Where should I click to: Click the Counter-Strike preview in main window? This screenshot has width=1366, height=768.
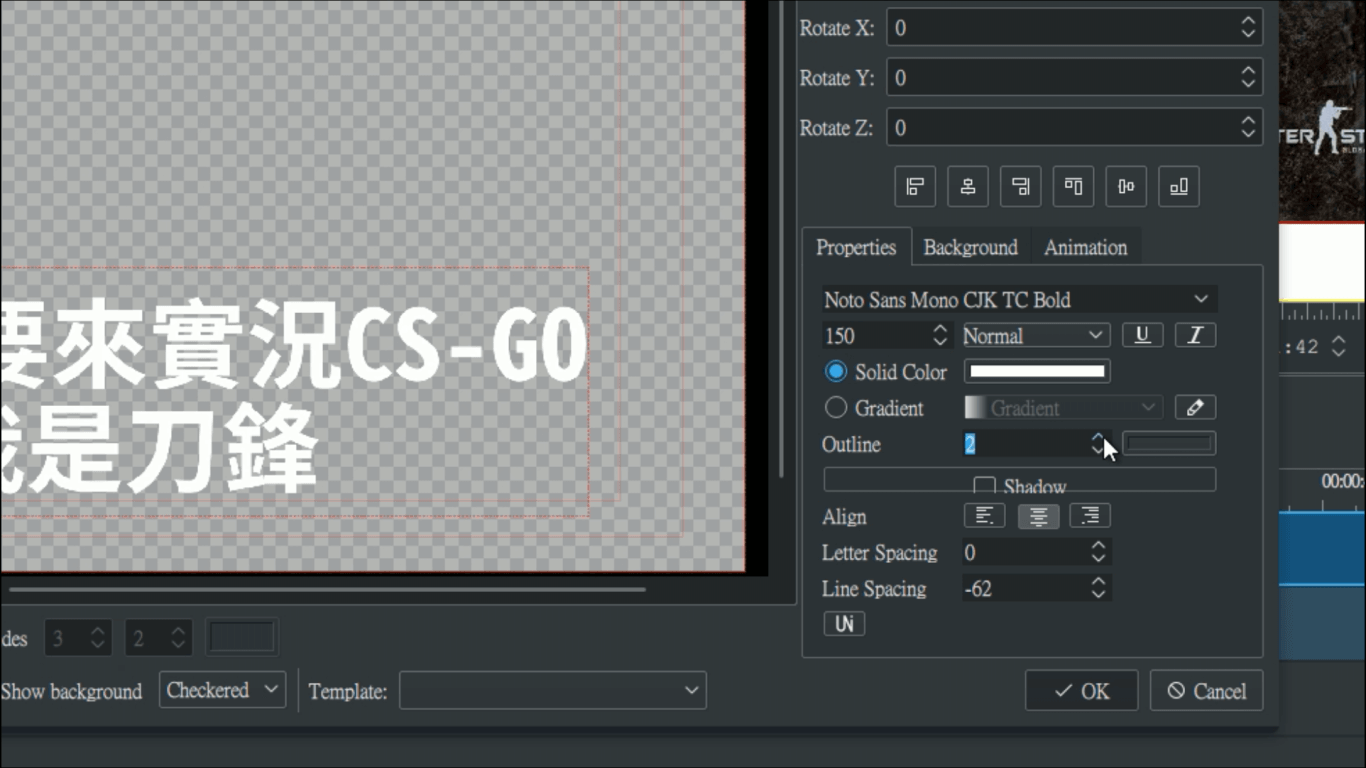pyautogui.click(x=1322, y=110)
